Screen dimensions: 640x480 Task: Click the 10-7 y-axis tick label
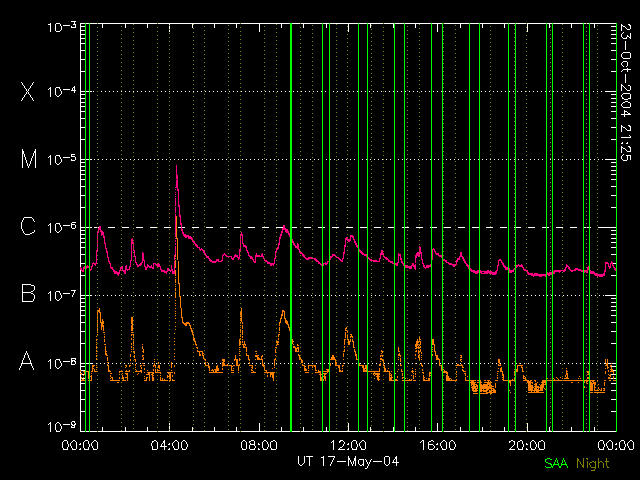click(62, 296)
